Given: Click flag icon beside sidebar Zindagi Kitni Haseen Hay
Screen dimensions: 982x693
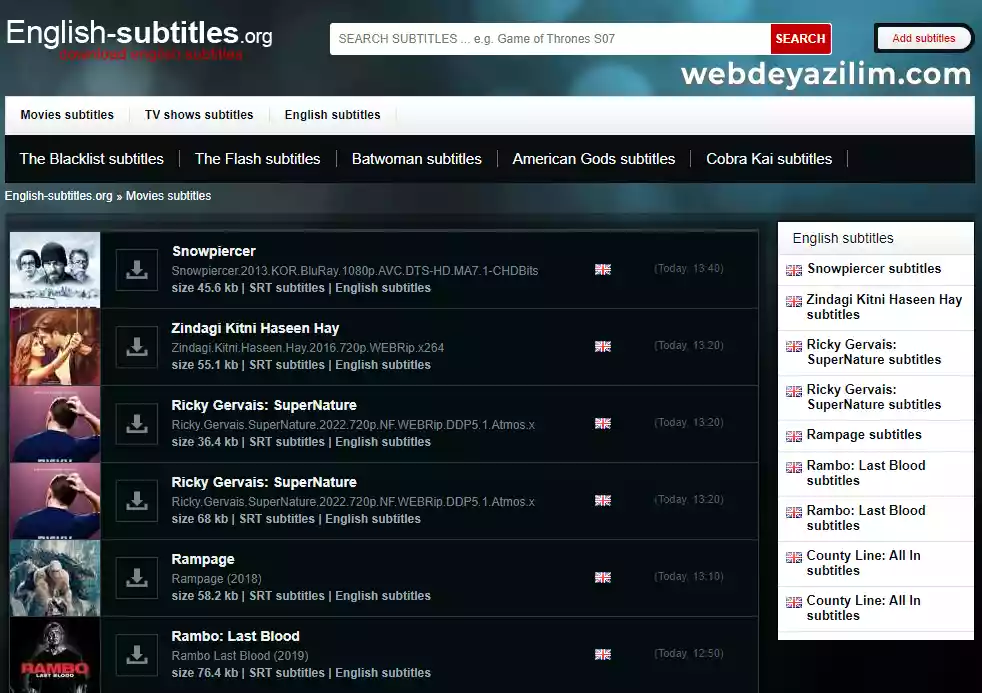Looking at the screenshot, I should point(793,301).
